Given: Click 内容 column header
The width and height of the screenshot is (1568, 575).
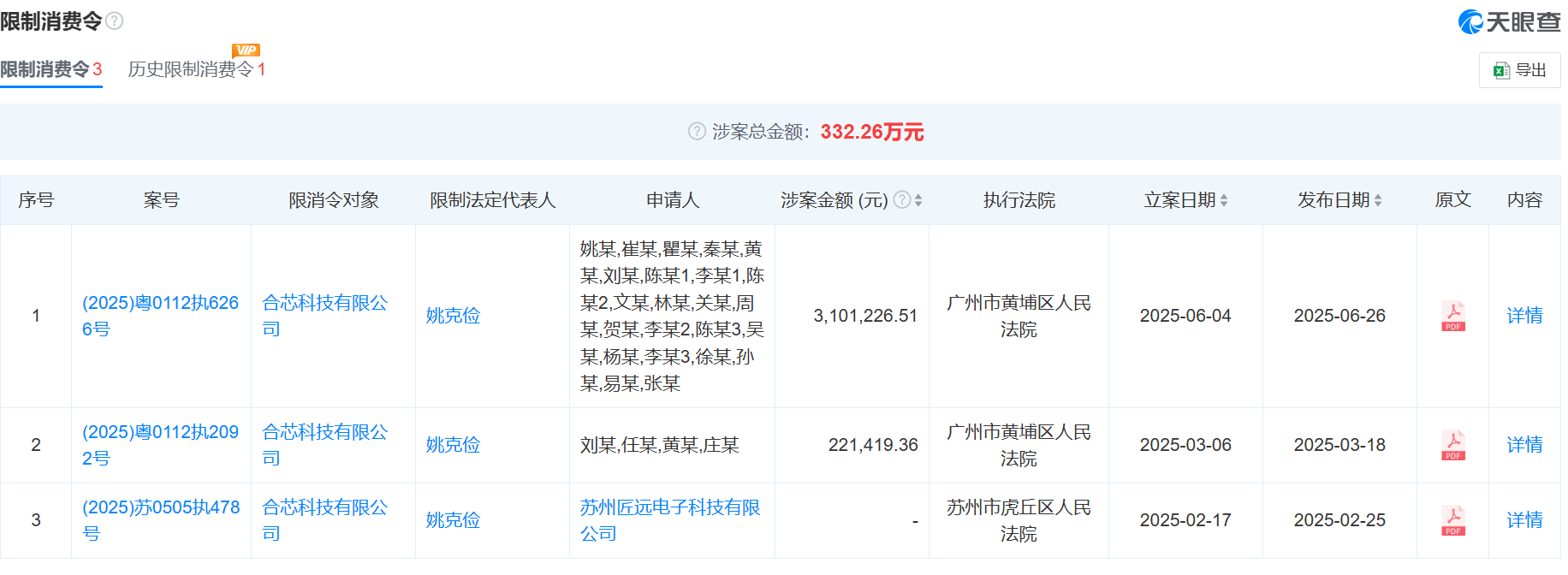Looking at the screenshot, I should coord(1524,200).
